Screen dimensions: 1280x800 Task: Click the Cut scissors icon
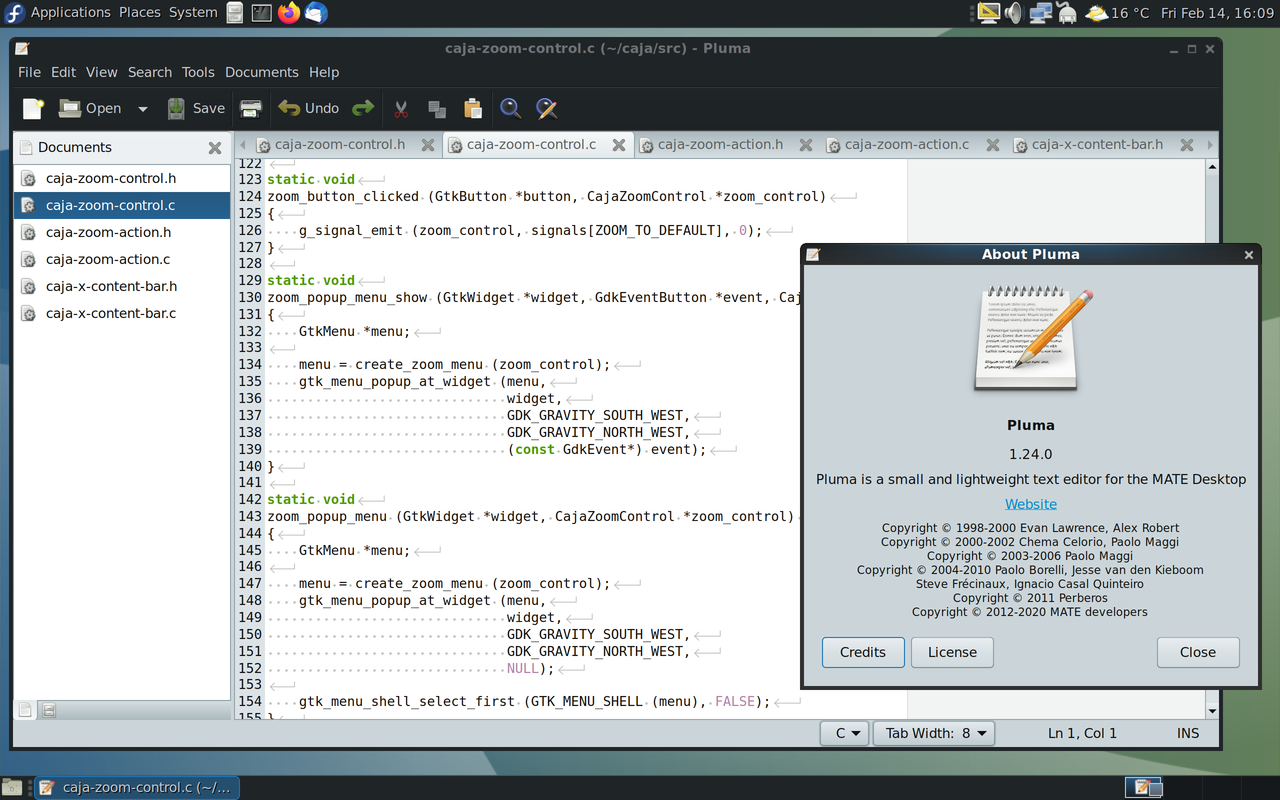pos(401,109)
